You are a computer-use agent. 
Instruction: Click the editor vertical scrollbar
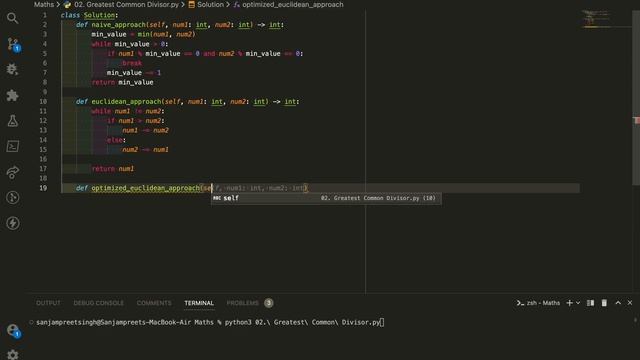tap(636, 98)
